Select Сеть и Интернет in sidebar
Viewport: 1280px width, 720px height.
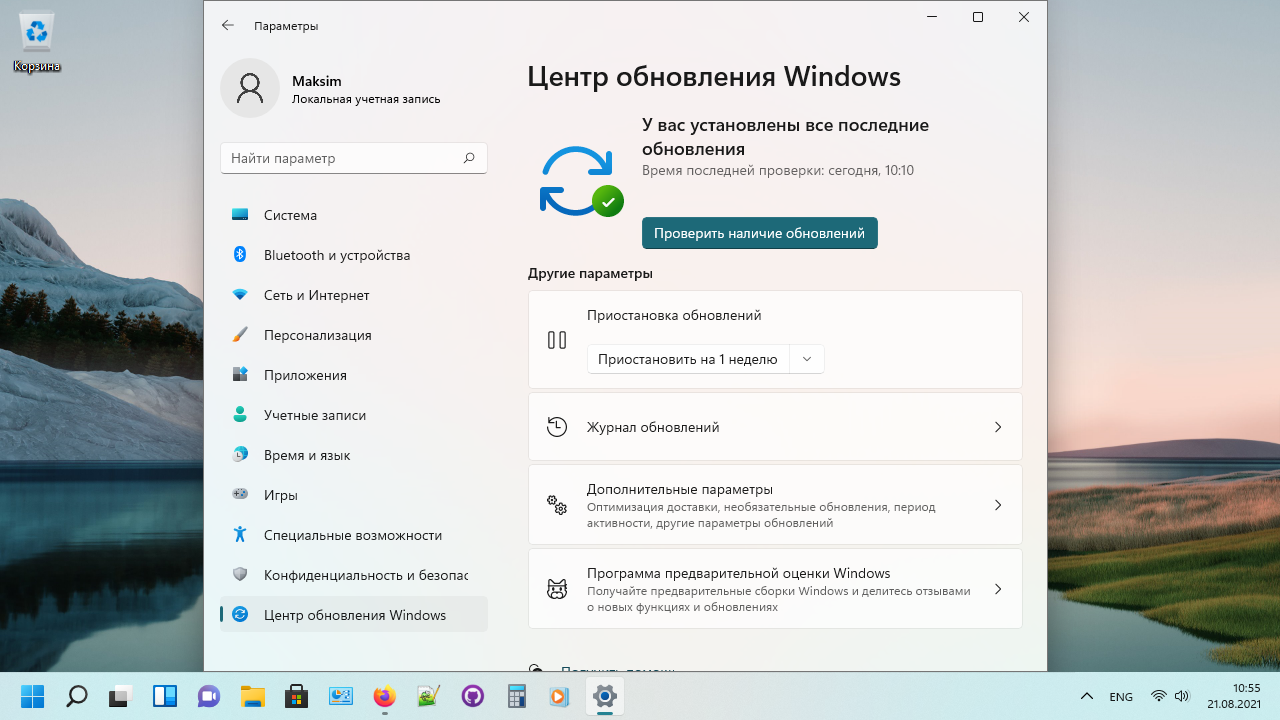click(x=354, y=295)
